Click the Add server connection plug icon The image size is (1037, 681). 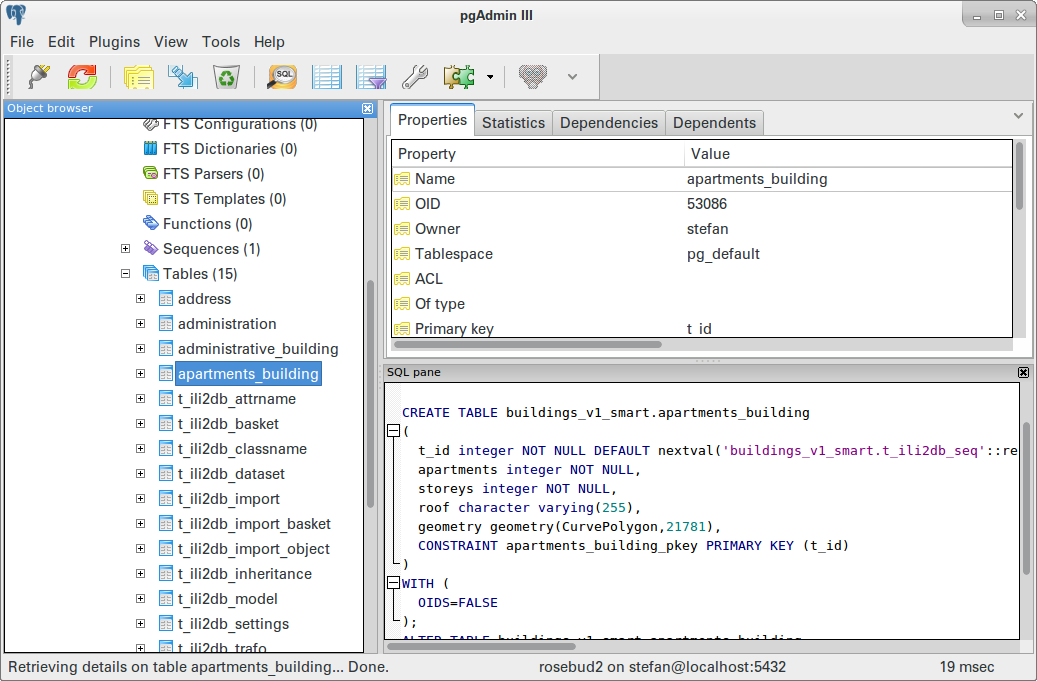[39, 77]
